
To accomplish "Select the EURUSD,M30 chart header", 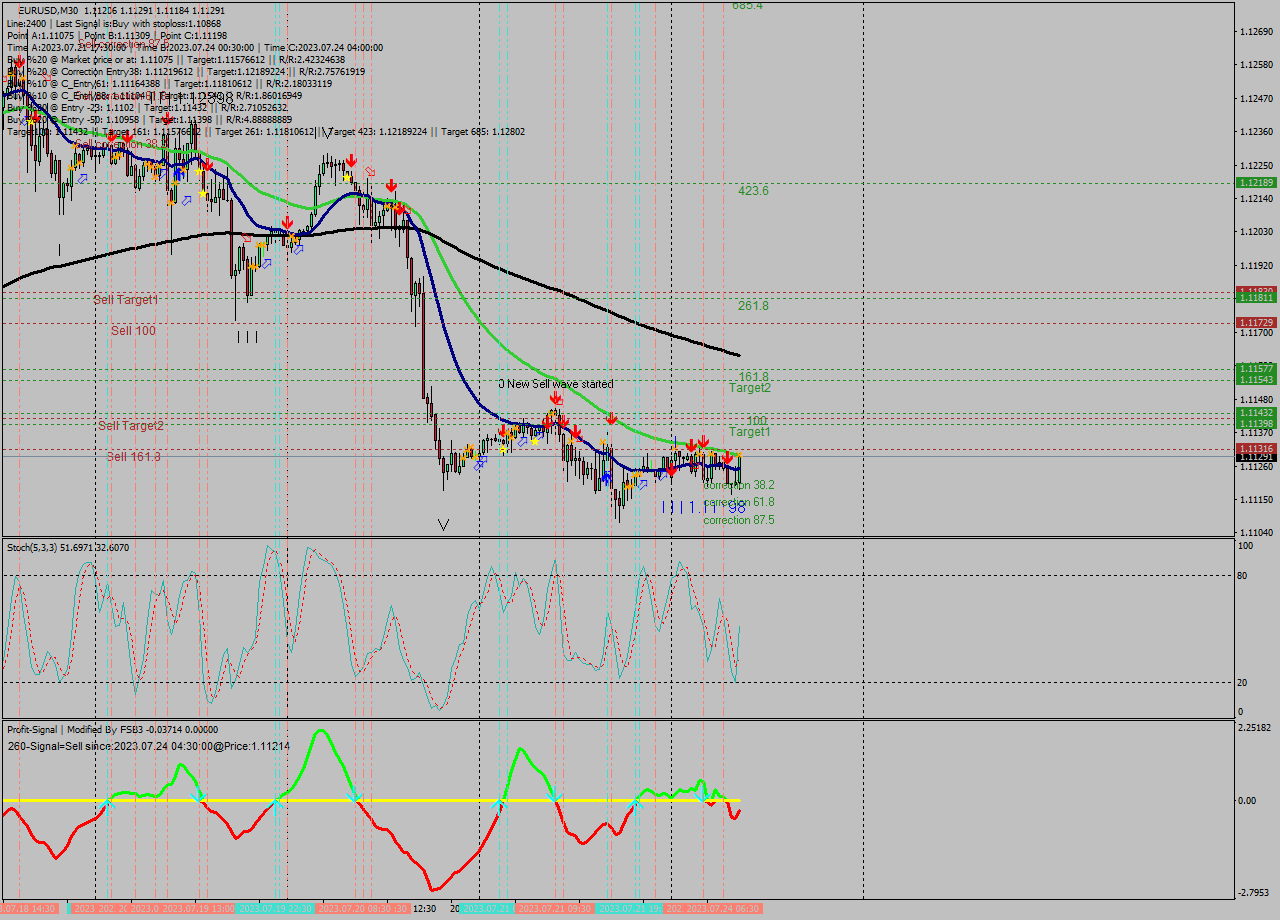I will click(35, 8).
